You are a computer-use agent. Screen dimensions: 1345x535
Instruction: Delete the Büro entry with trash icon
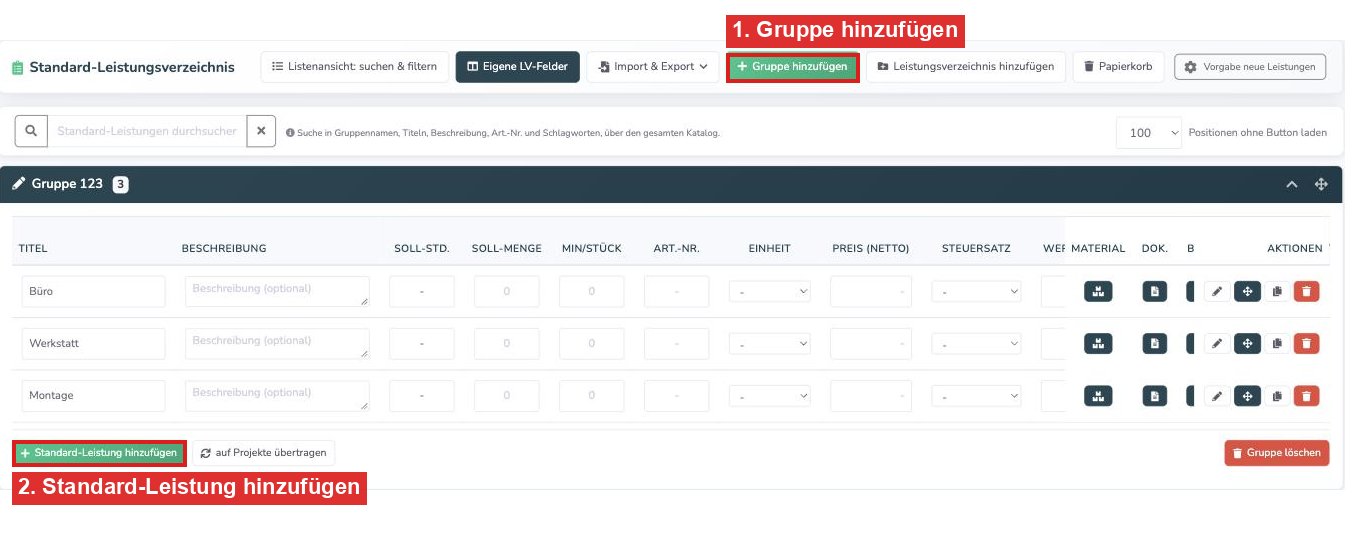(1306, 291)
